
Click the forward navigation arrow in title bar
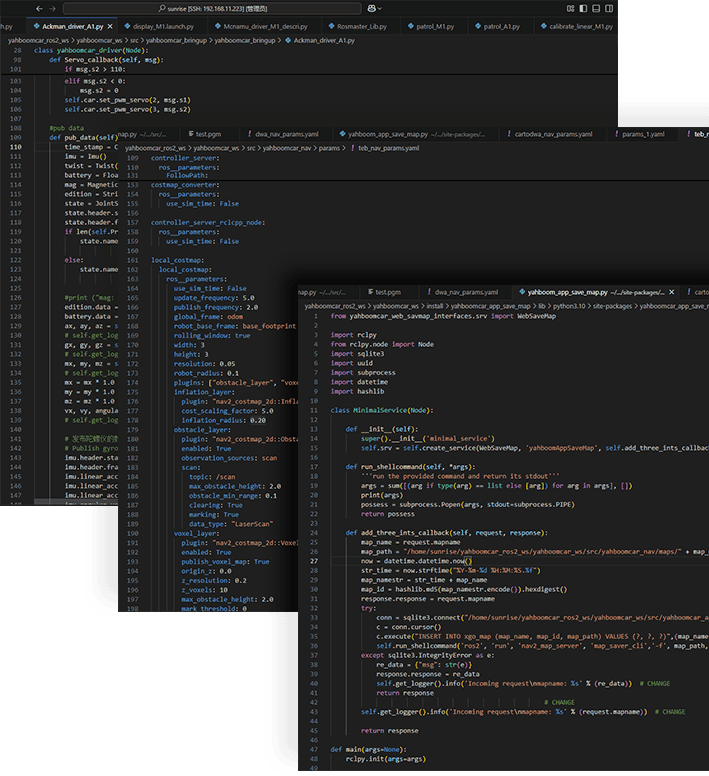click(53, 8)
